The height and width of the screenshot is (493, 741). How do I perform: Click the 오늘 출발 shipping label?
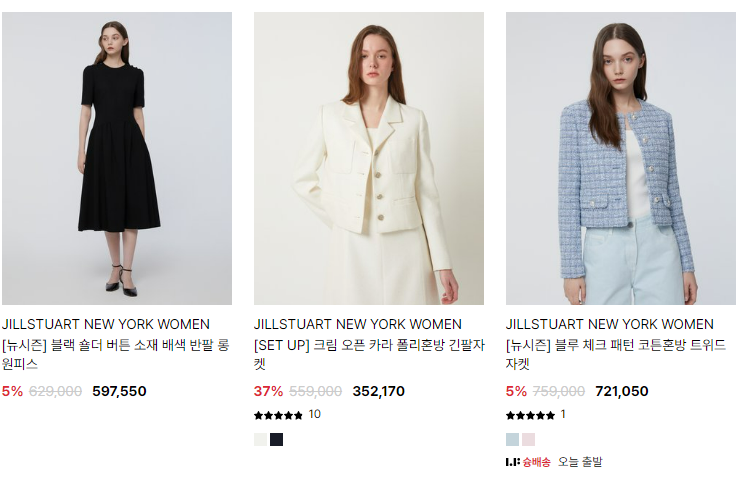(581, 462)
